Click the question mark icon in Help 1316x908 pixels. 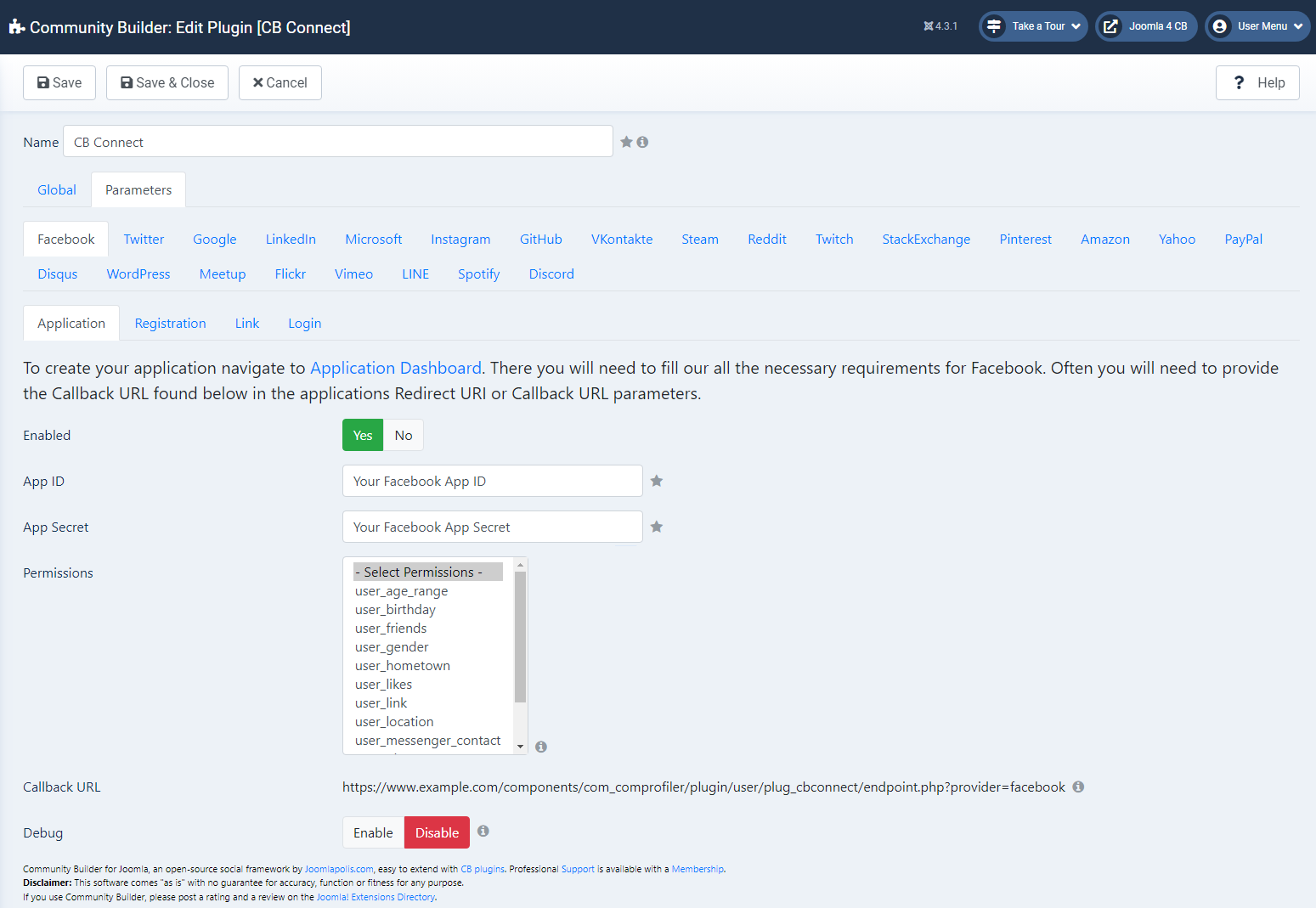(1239, 82)
